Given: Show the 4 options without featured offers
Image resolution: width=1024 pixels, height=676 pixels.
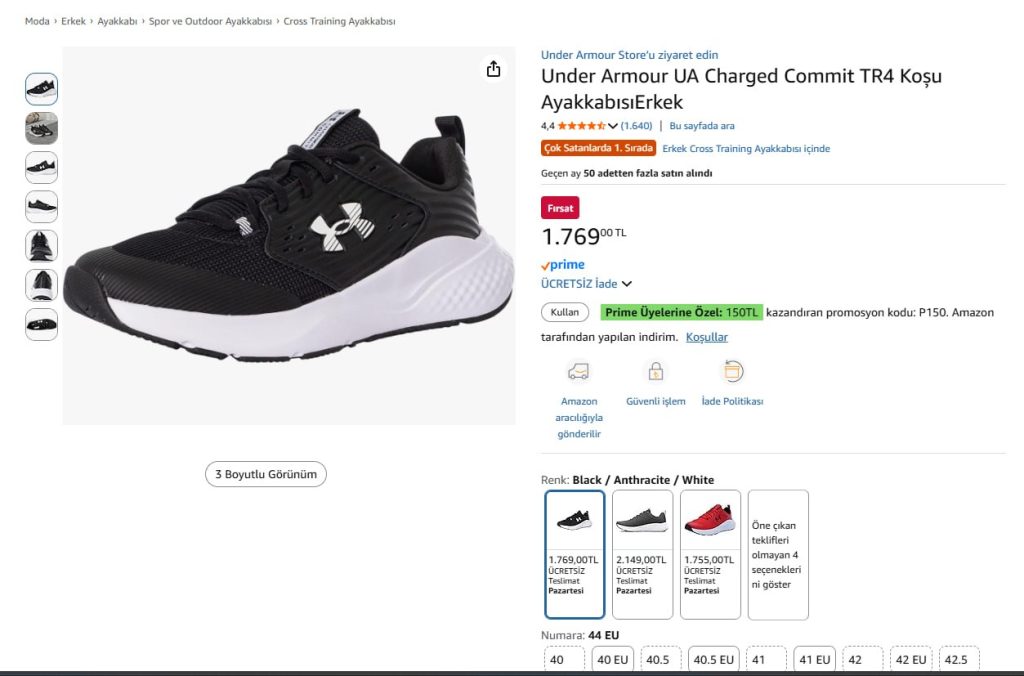Looking at the screenshot, I should pyautogui.click(x=778, y=554).
